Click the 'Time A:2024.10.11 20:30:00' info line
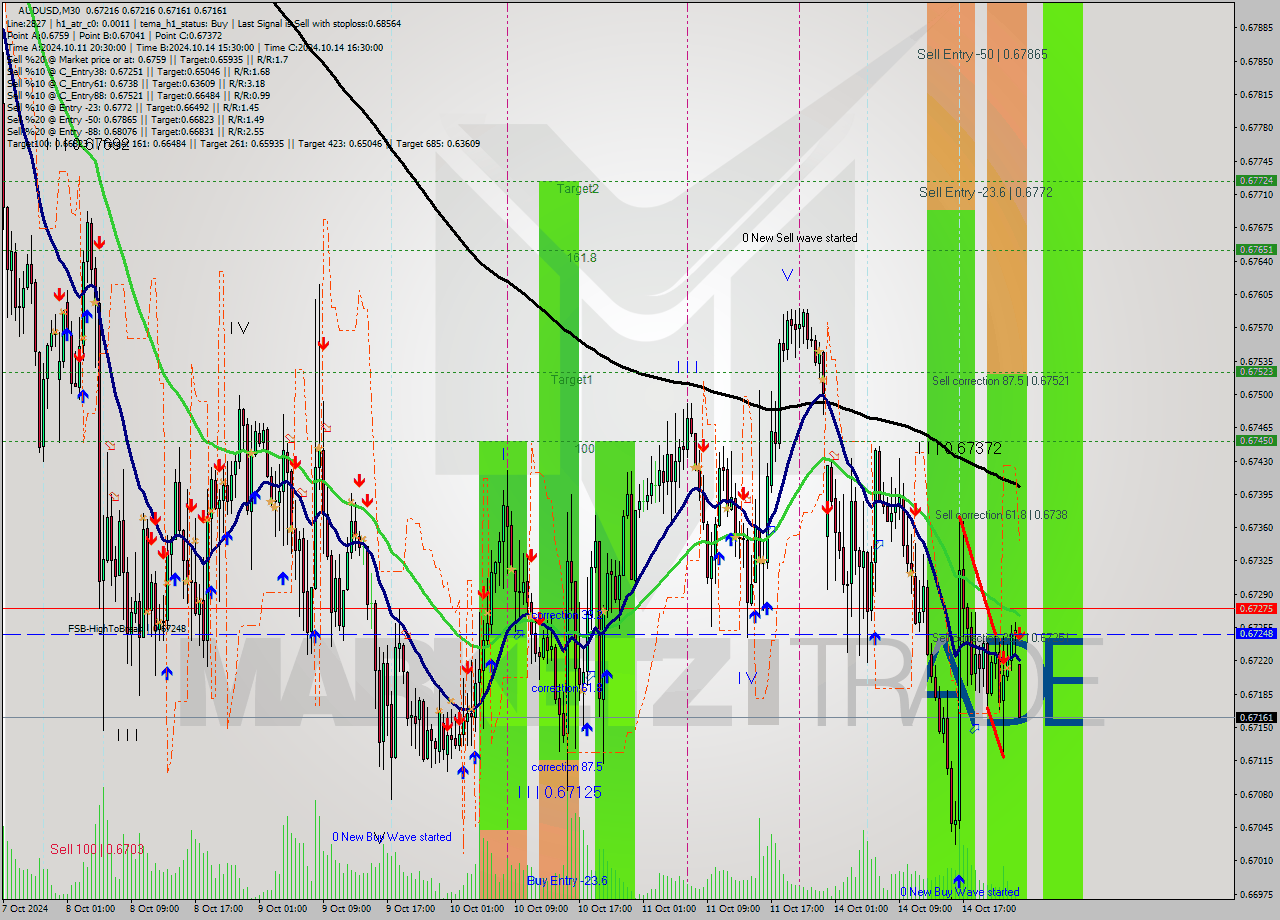Viewport: 1280px width, 920px height. coord(195,47)
